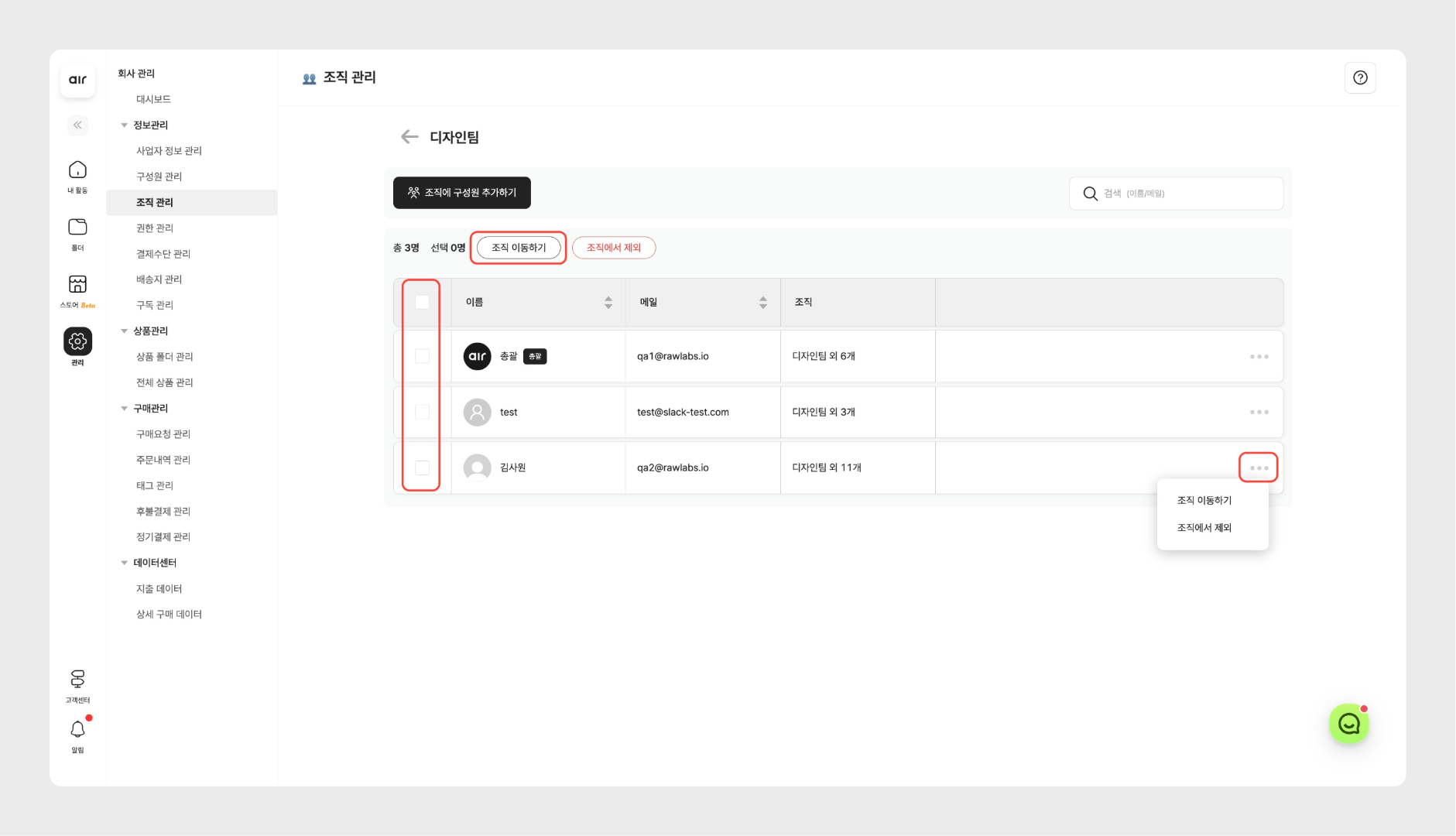Open the notifications bell icon

pyautogui.click(x=77, y=730)
